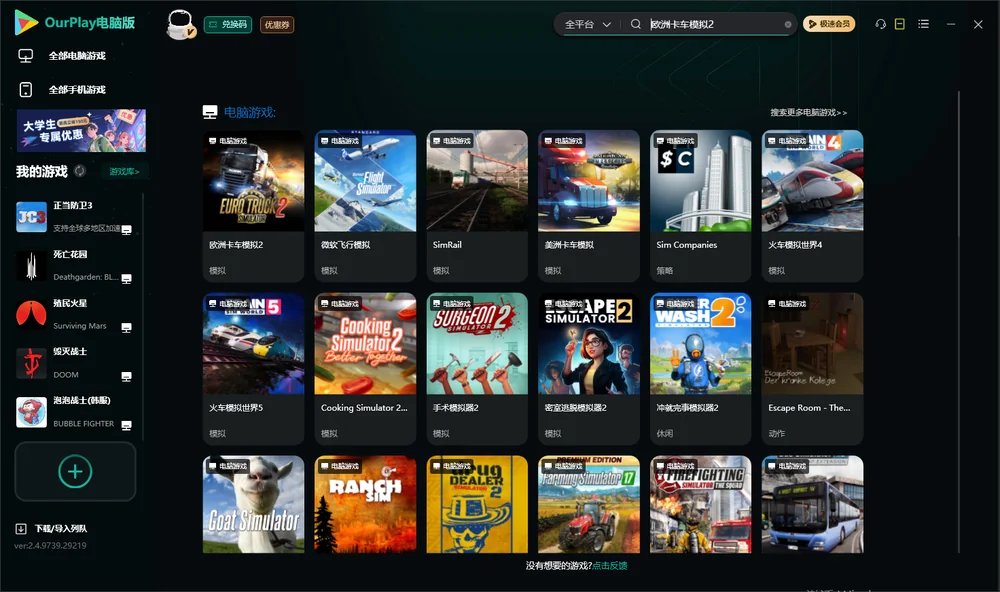Open Farming Simulator 17 thumbnail

pos(589,504)
